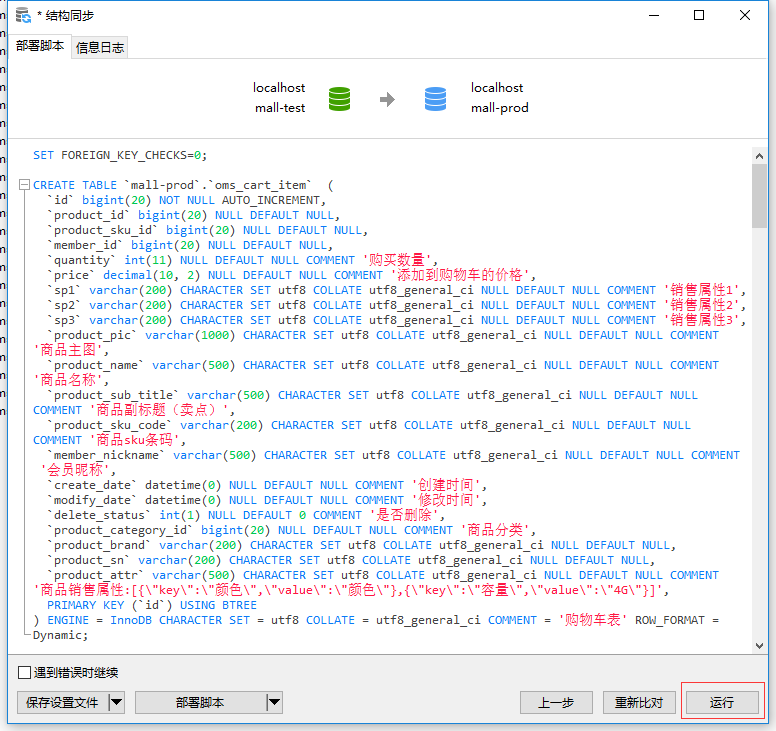
Task: Click the '购买数量' comment text
Action: 397,260
